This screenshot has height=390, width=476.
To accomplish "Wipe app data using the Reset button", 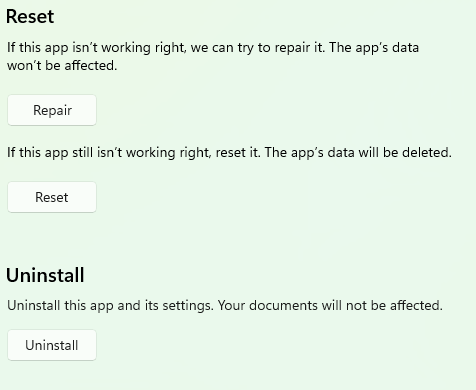I will (x=52, y=197).
